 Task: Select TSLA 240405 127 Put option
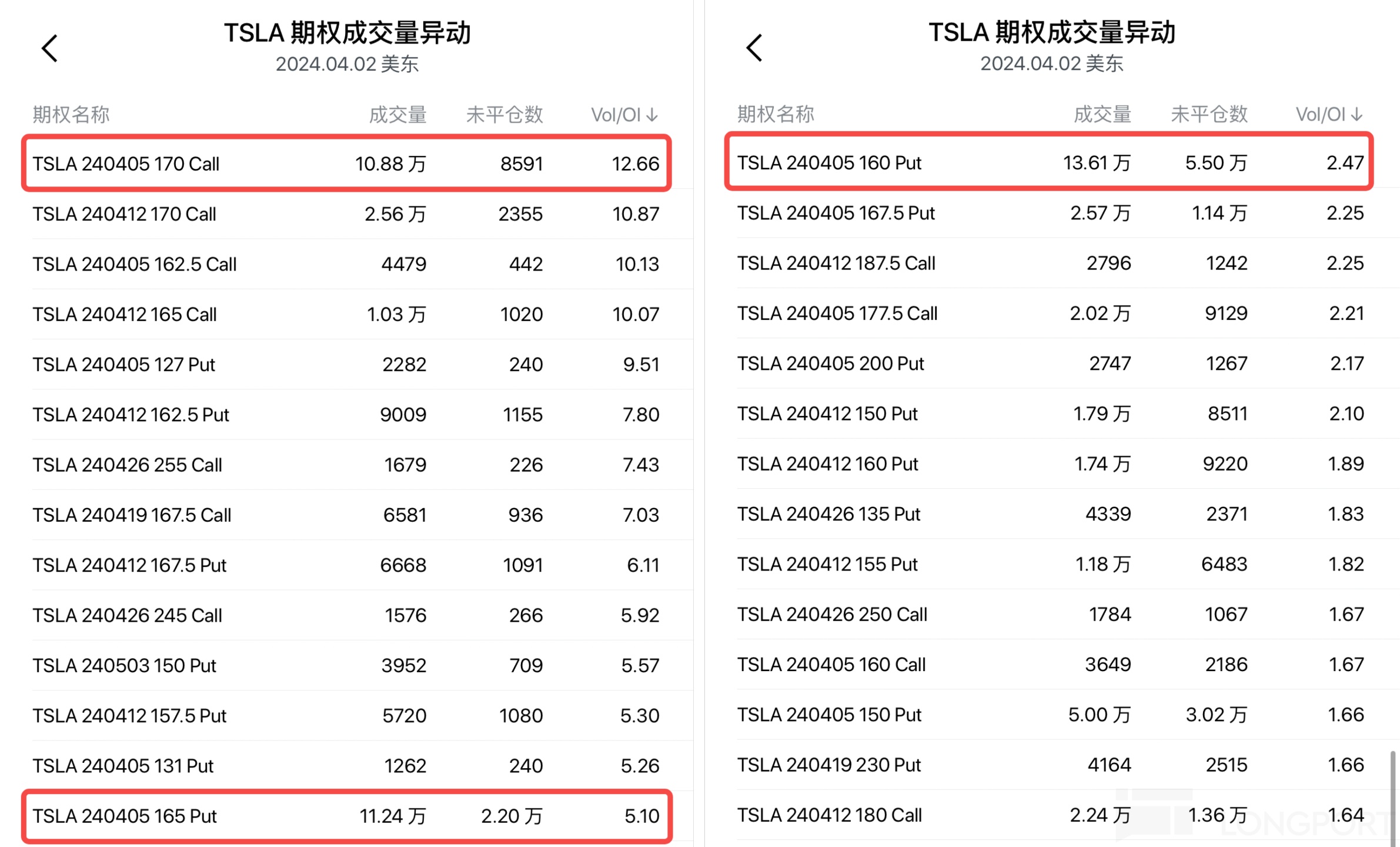click(346, 365)
